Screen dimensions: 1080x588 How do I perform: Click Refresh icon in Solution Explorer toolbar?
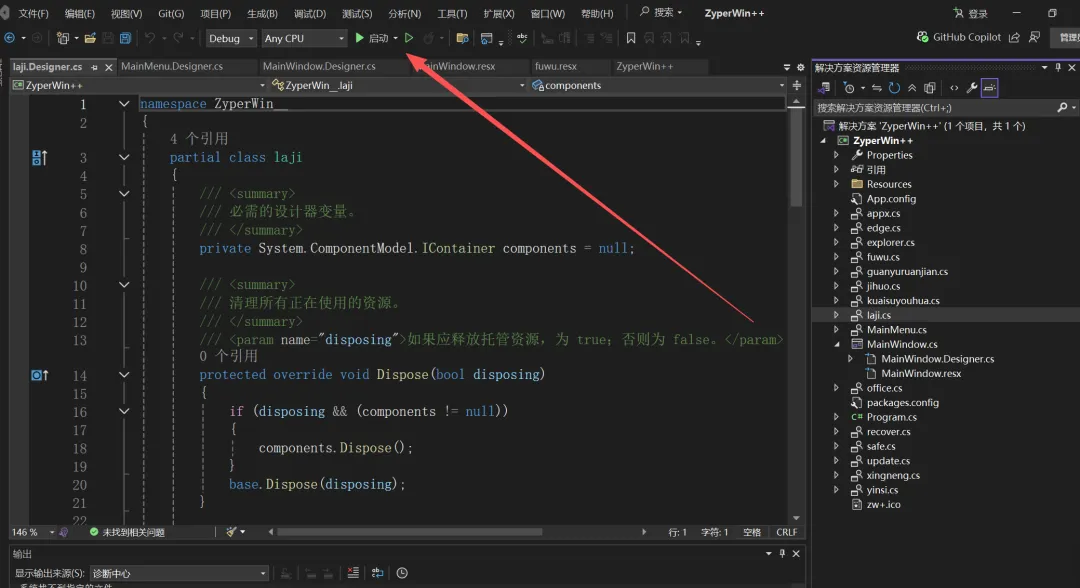pos(894,88)
